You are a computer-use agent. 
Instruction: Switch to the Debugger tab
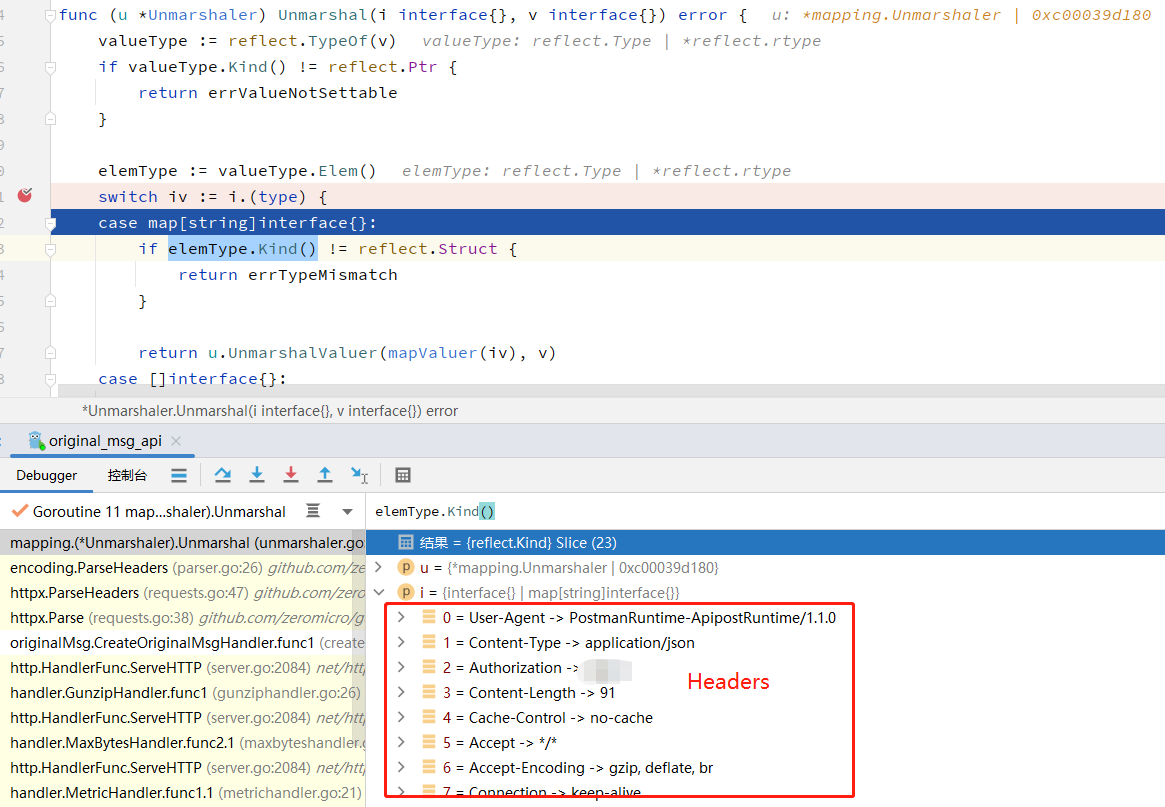click(46, 474)
